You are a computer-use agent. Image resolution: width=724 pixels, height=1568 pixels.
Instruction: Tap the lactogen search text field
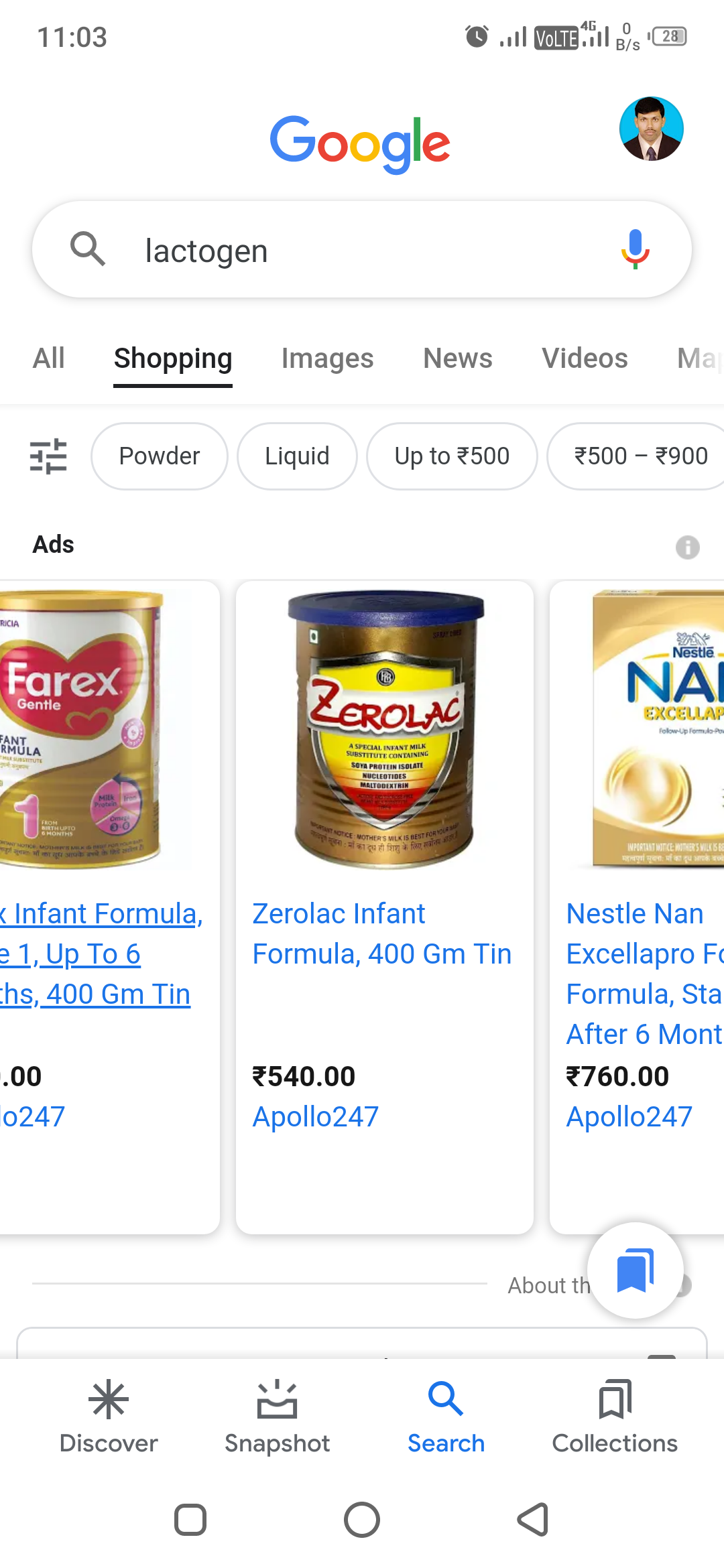tap(362, 251)
